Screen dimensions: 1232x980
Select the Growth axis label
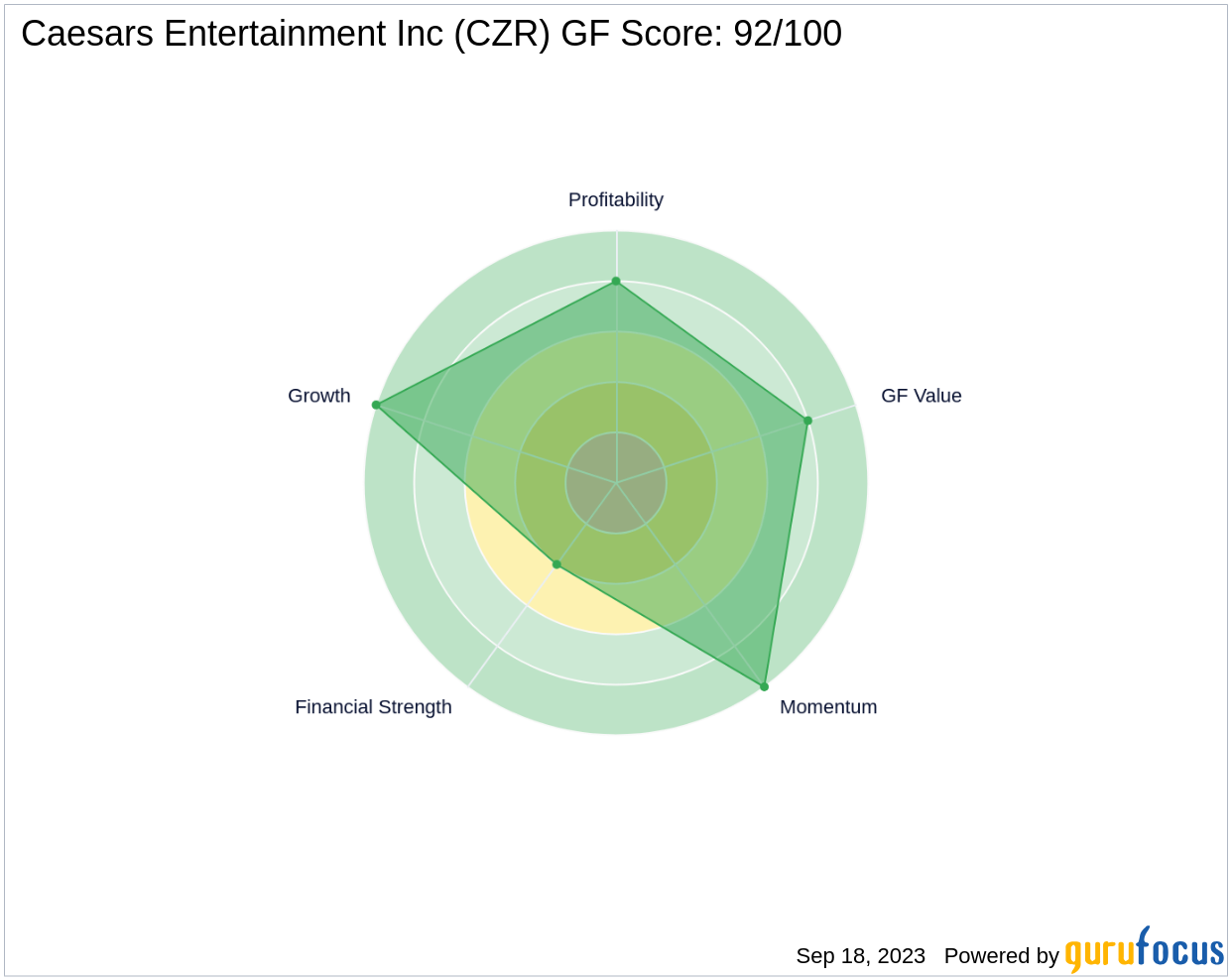318,396
